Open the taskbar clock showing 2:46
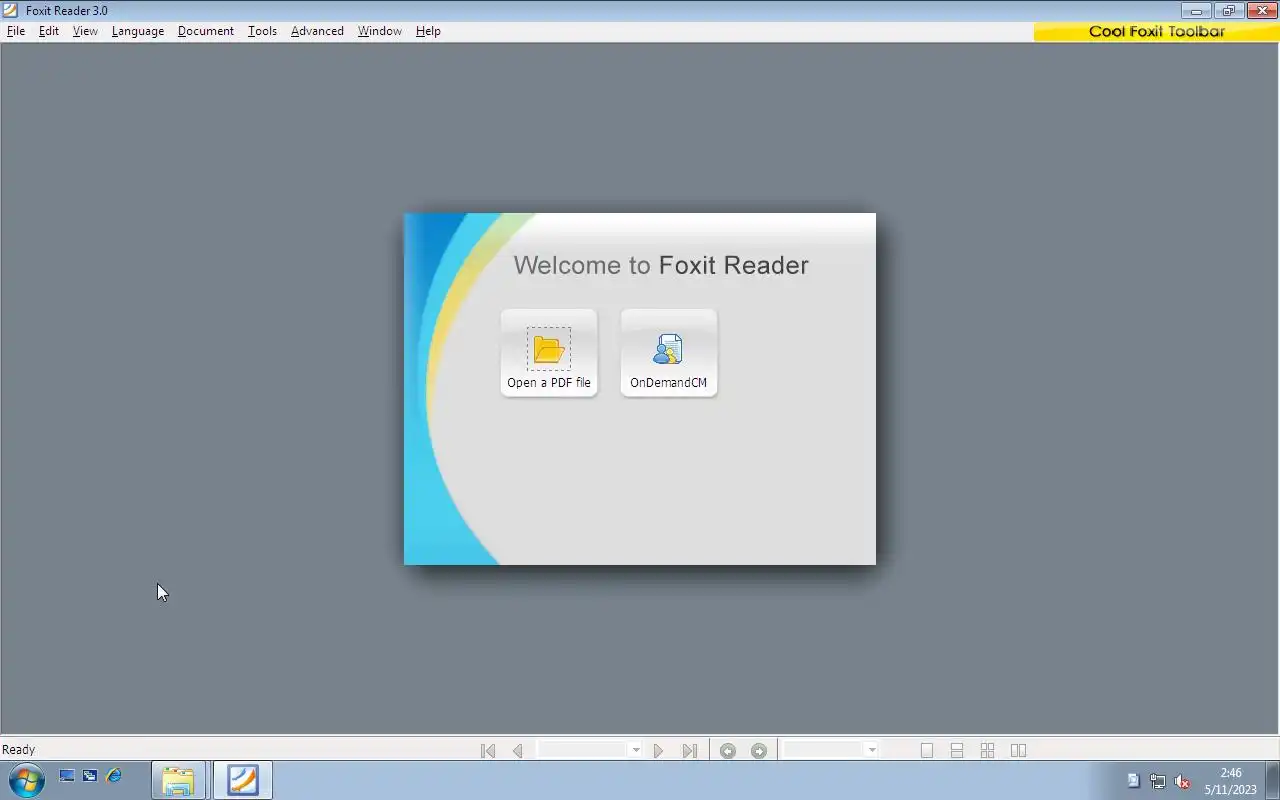Screen dimensions: 1280x800 pyautogui.click(x=1231, y=781)
